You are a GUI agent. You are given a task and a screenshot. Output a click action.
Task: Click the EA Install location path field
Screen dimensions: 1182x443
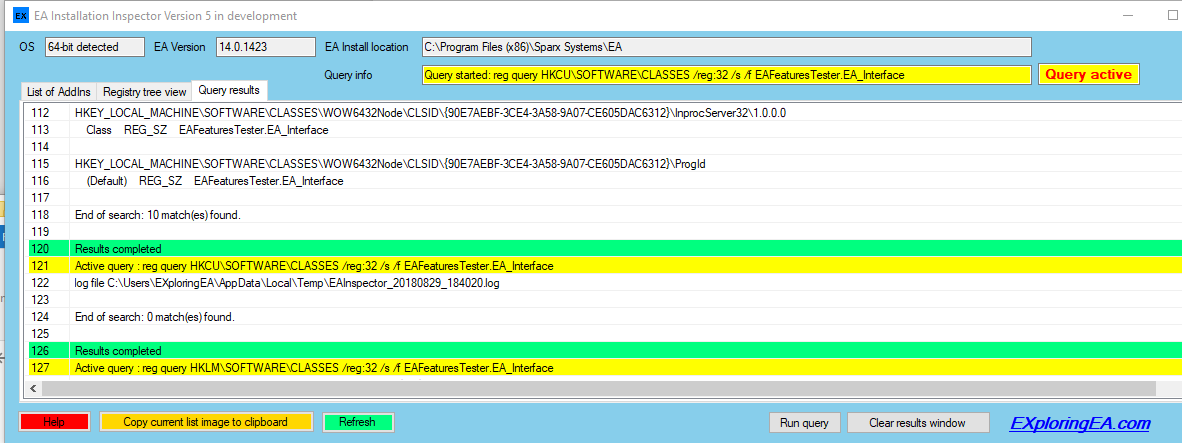725,47
